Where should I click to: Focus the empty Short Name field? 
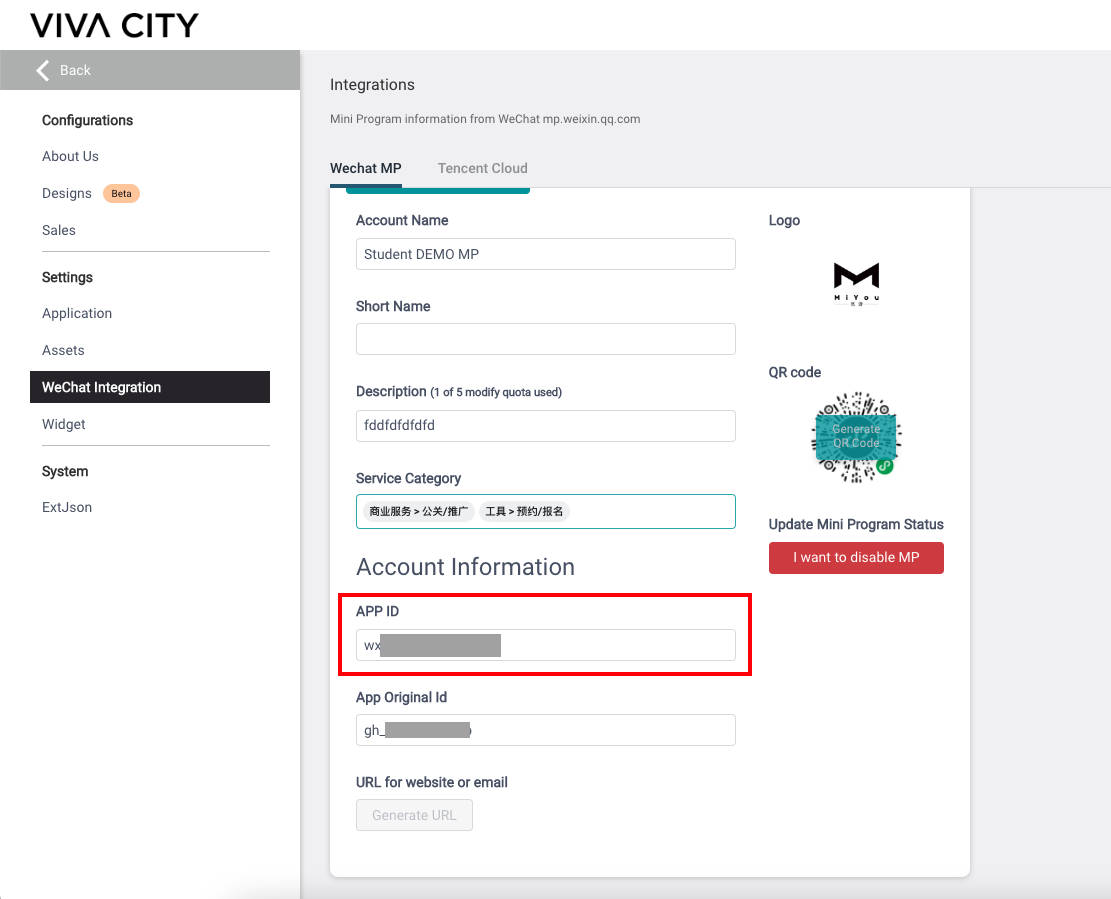pyautogui.click(x=546, y=339)
